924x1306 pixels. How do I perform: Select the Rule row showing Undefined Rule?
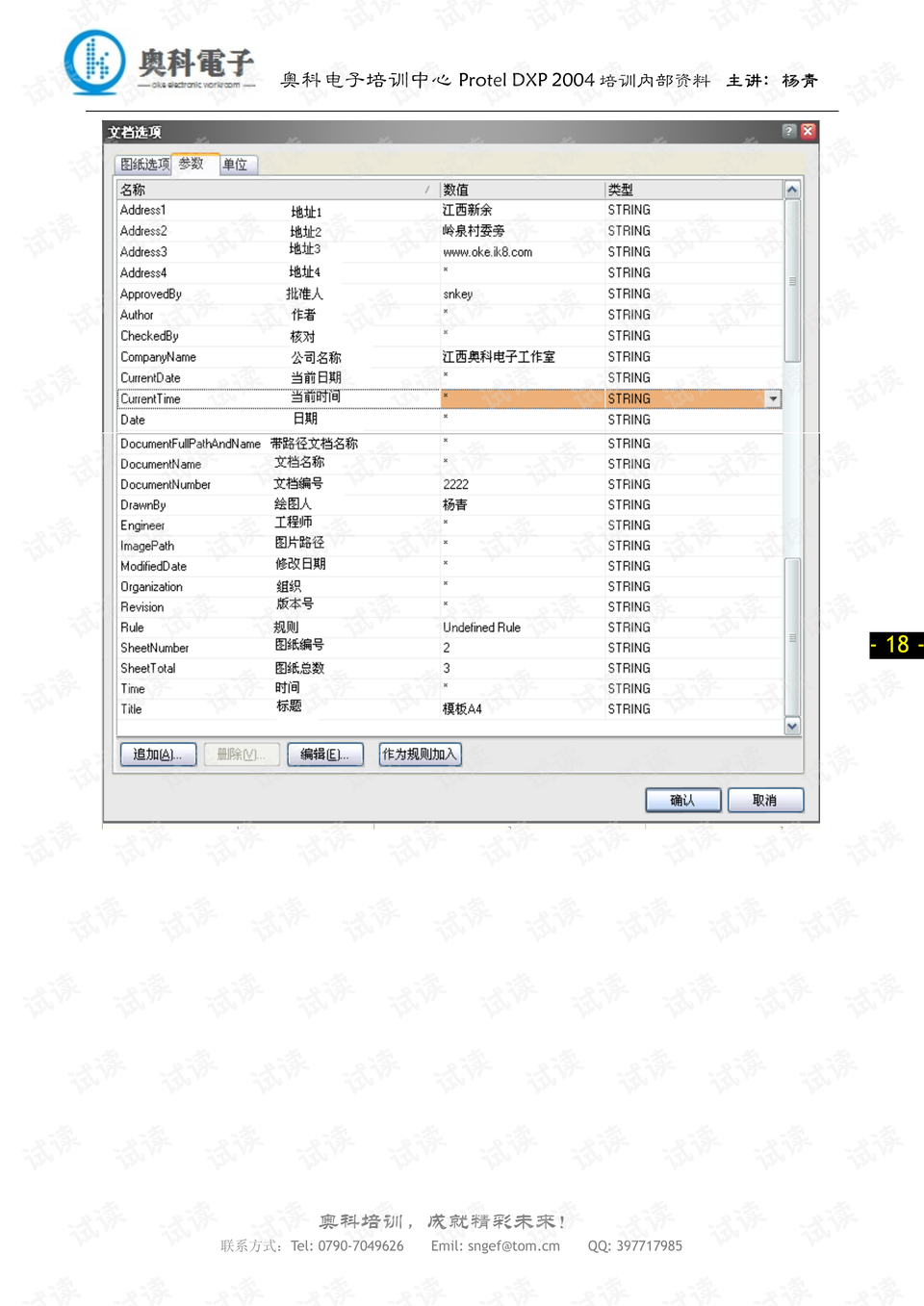coord(289,627)
